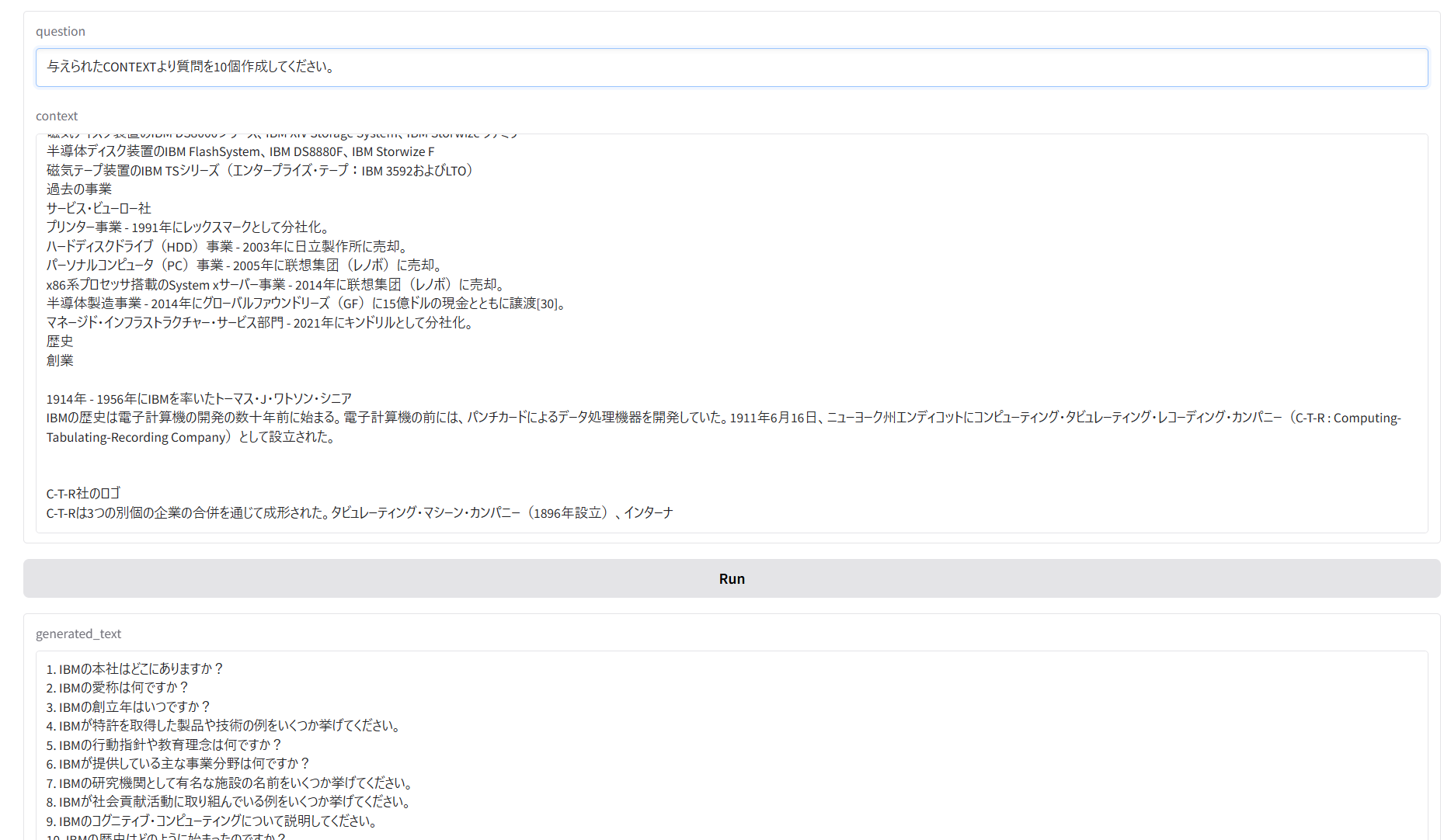Click the line about マネージド・インフラストラクチャー・サービス部門
Viewport: 1451px width, 840px height.
pyautogui.click(x=261, y=322)
